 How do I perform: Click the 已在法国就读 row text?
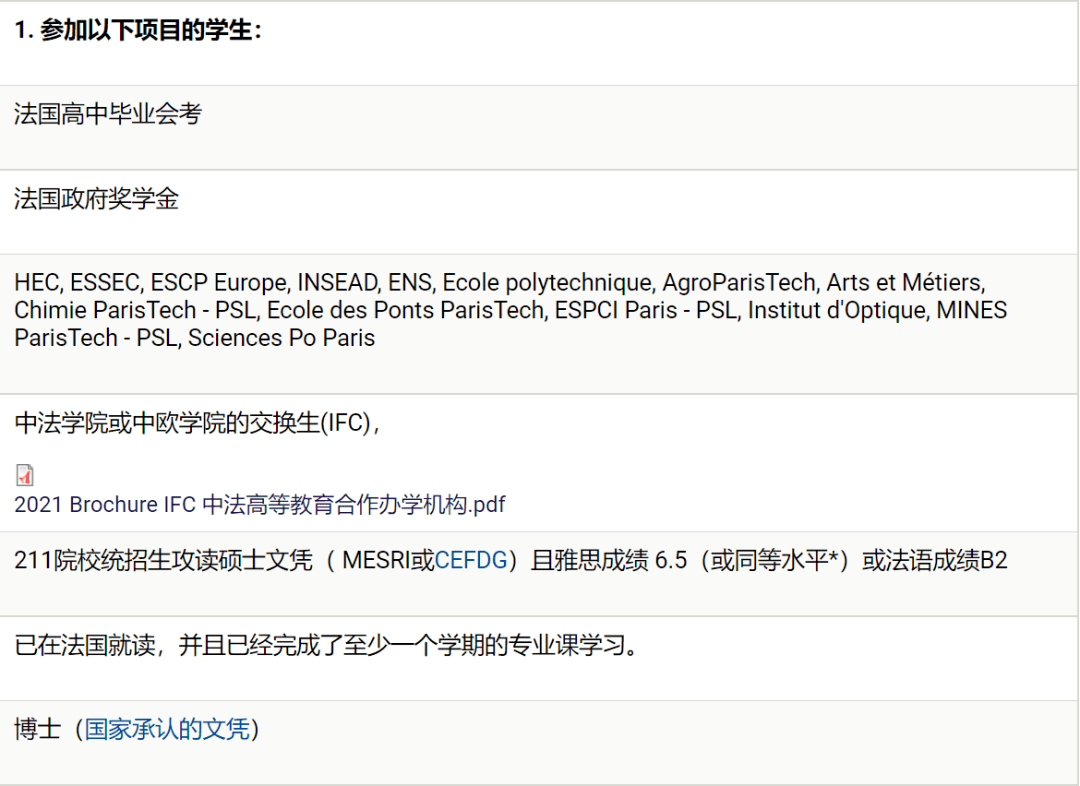coord(328,645)
